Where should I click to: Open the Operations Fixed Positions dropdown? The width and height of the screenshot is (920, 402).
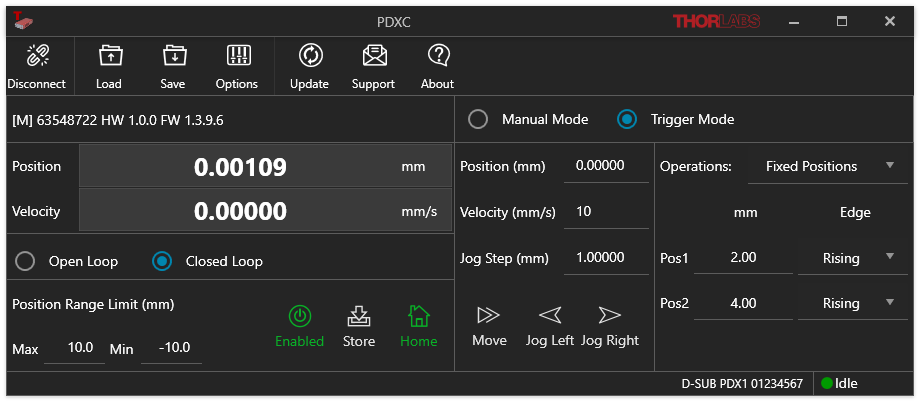point(828,167)
